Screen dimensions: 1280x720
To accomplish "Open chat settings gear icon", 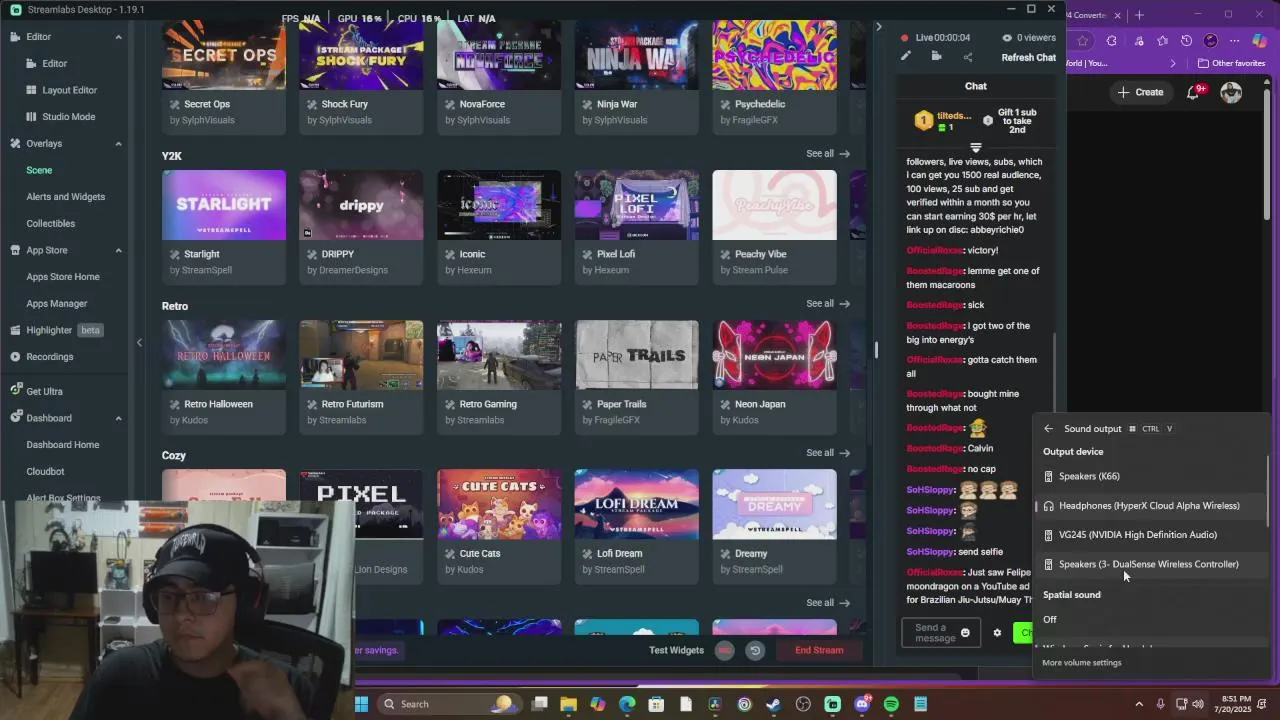I will [x=997, y=632].
